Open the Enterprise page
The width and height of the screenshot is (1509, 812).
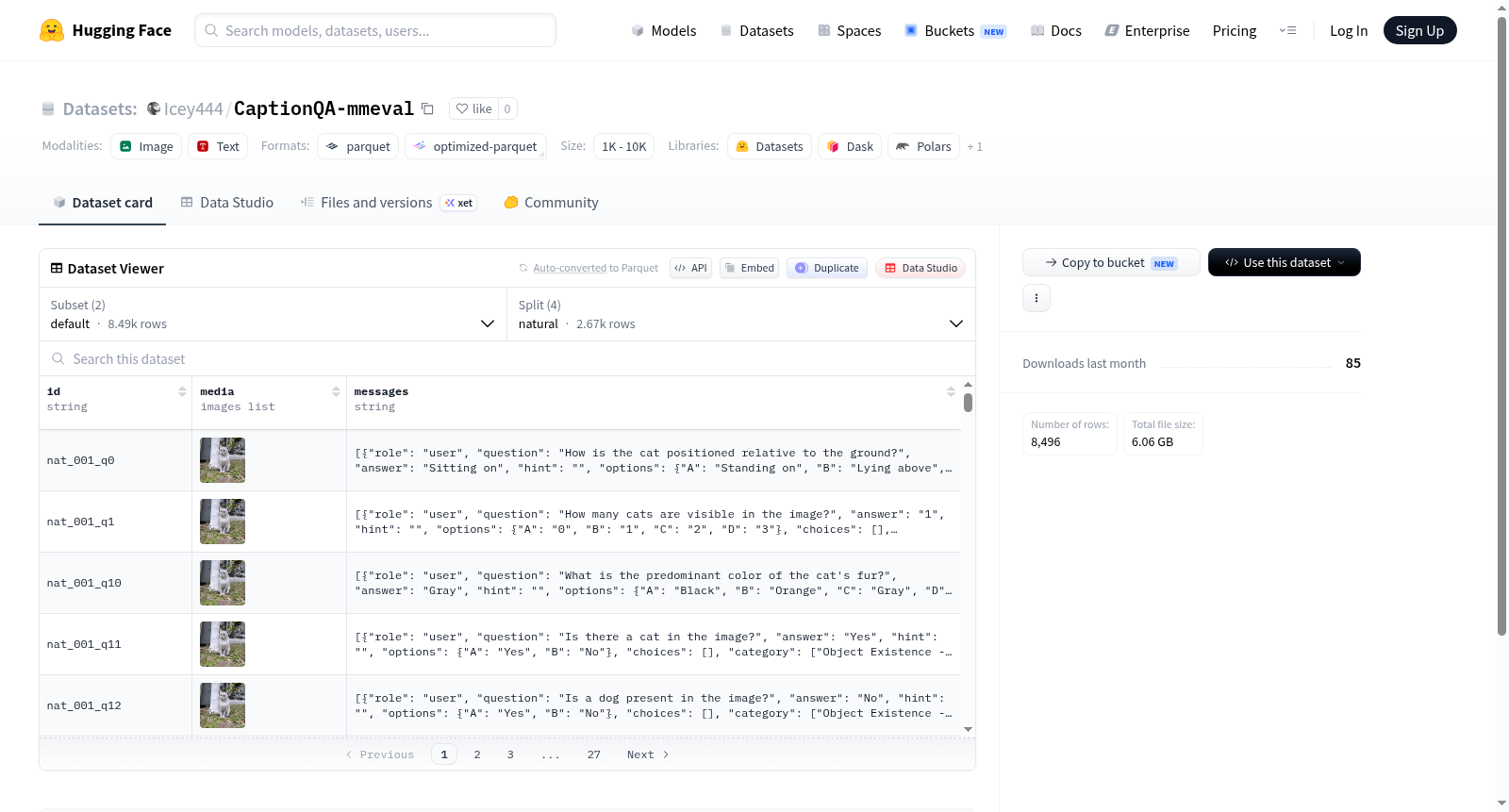pos(1147,30)
